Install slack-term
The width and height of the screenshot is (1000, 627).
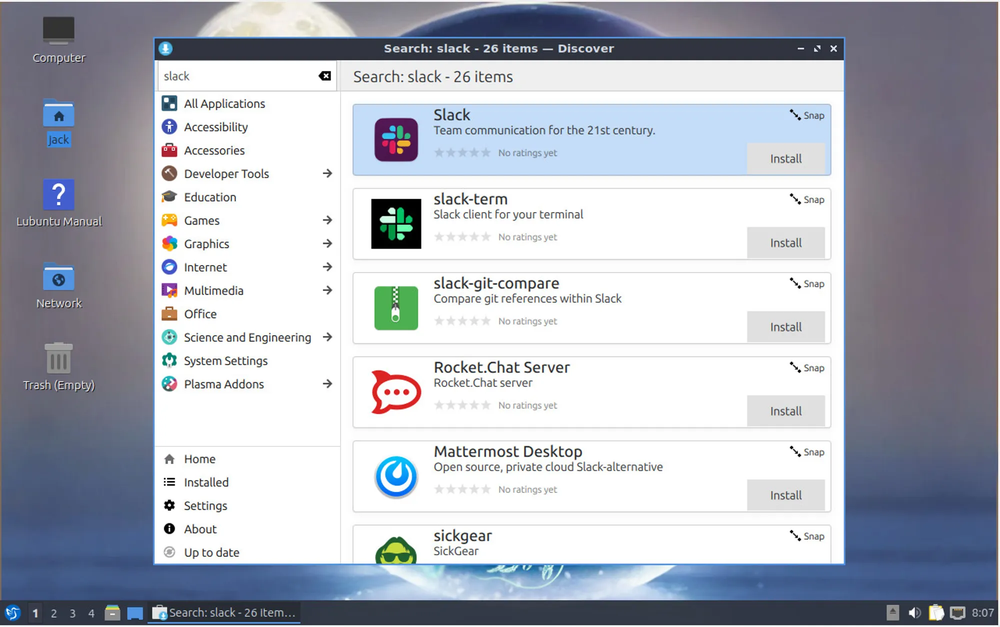pos(786,243)
